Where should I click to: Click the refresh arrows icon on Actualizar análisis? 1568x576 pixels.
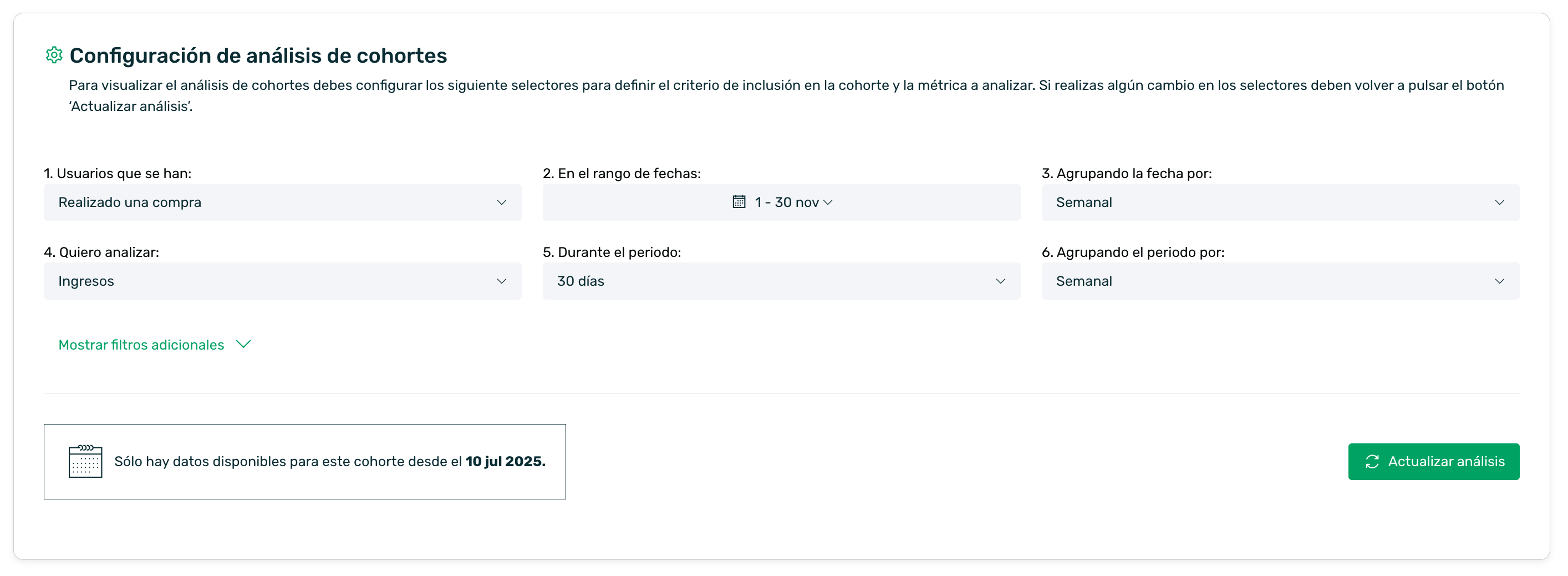click(1372, 462)
